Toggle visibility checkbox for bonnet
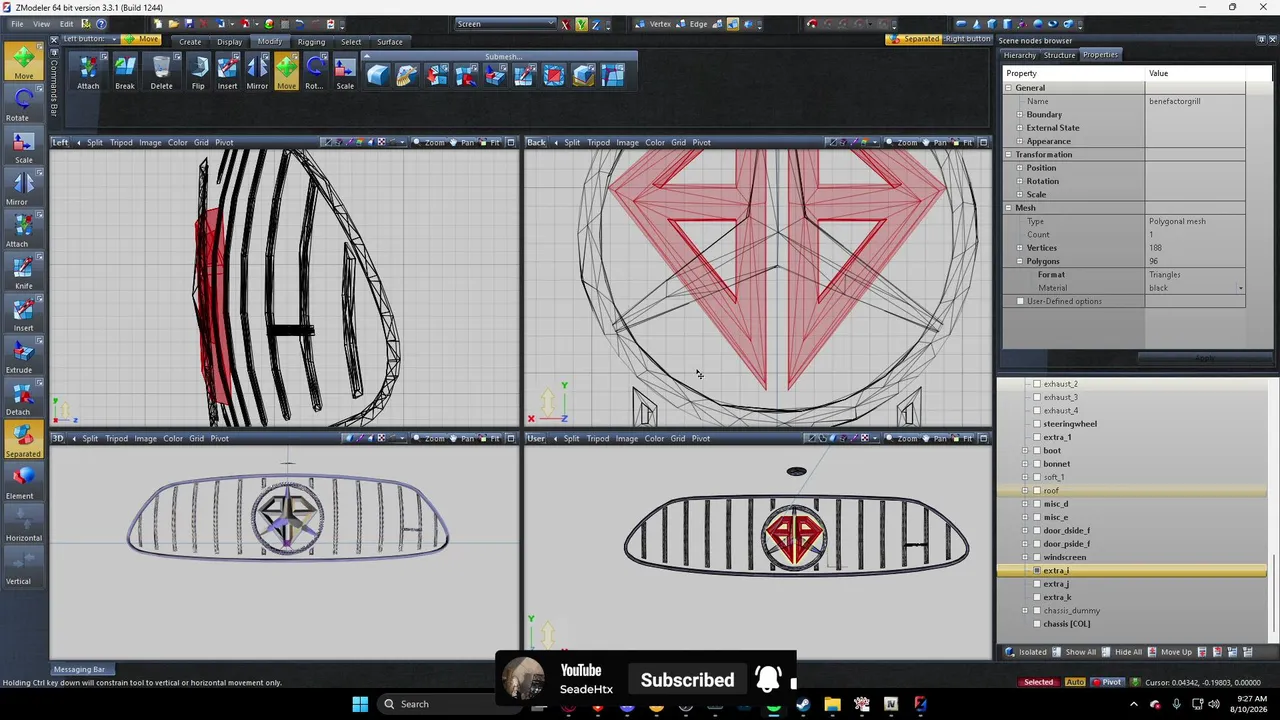Viewport: 1280px width, 720px height. click(1037, 464)
